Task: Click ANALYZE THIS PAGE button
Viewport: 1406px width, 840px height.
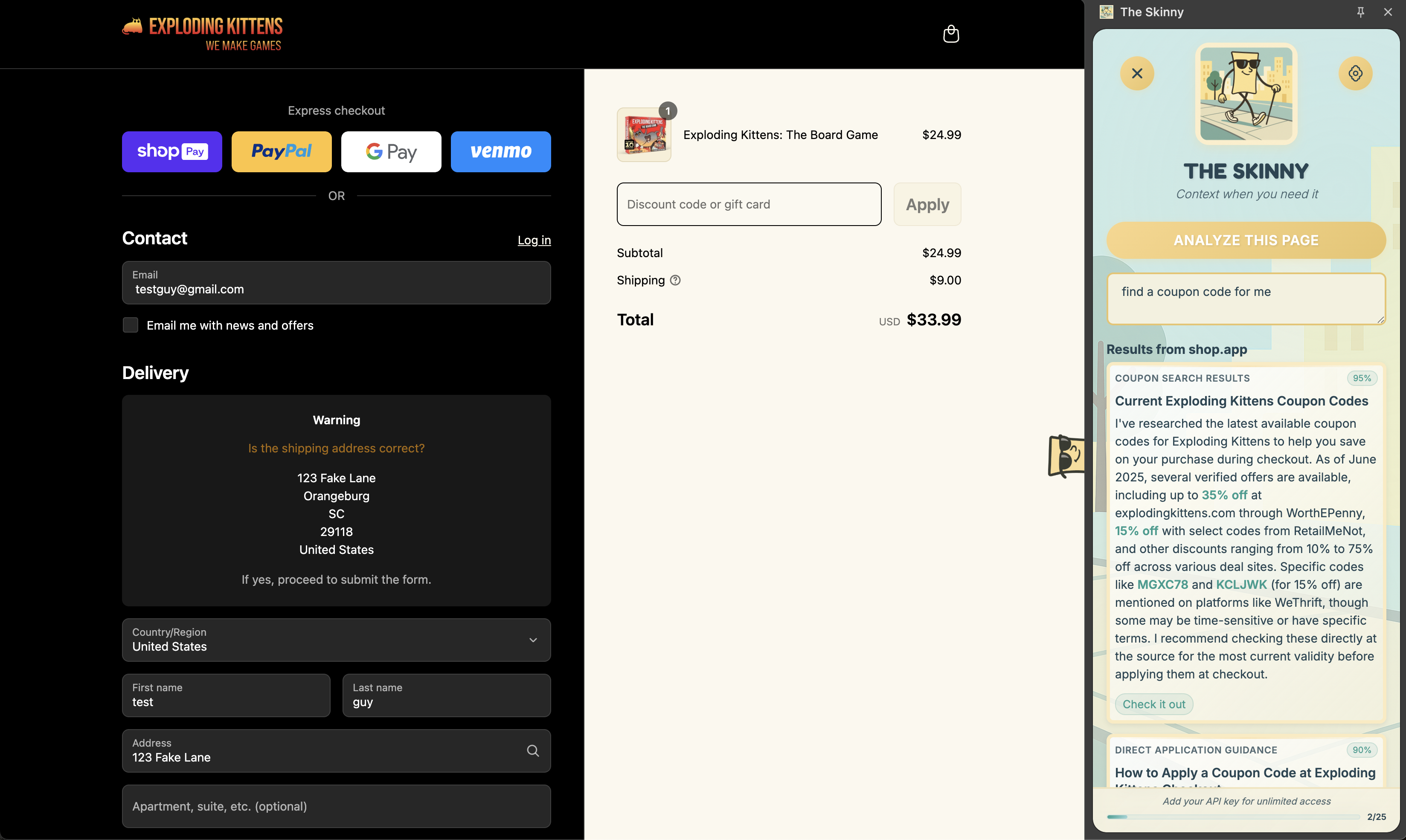Action: pos(1246,240)
